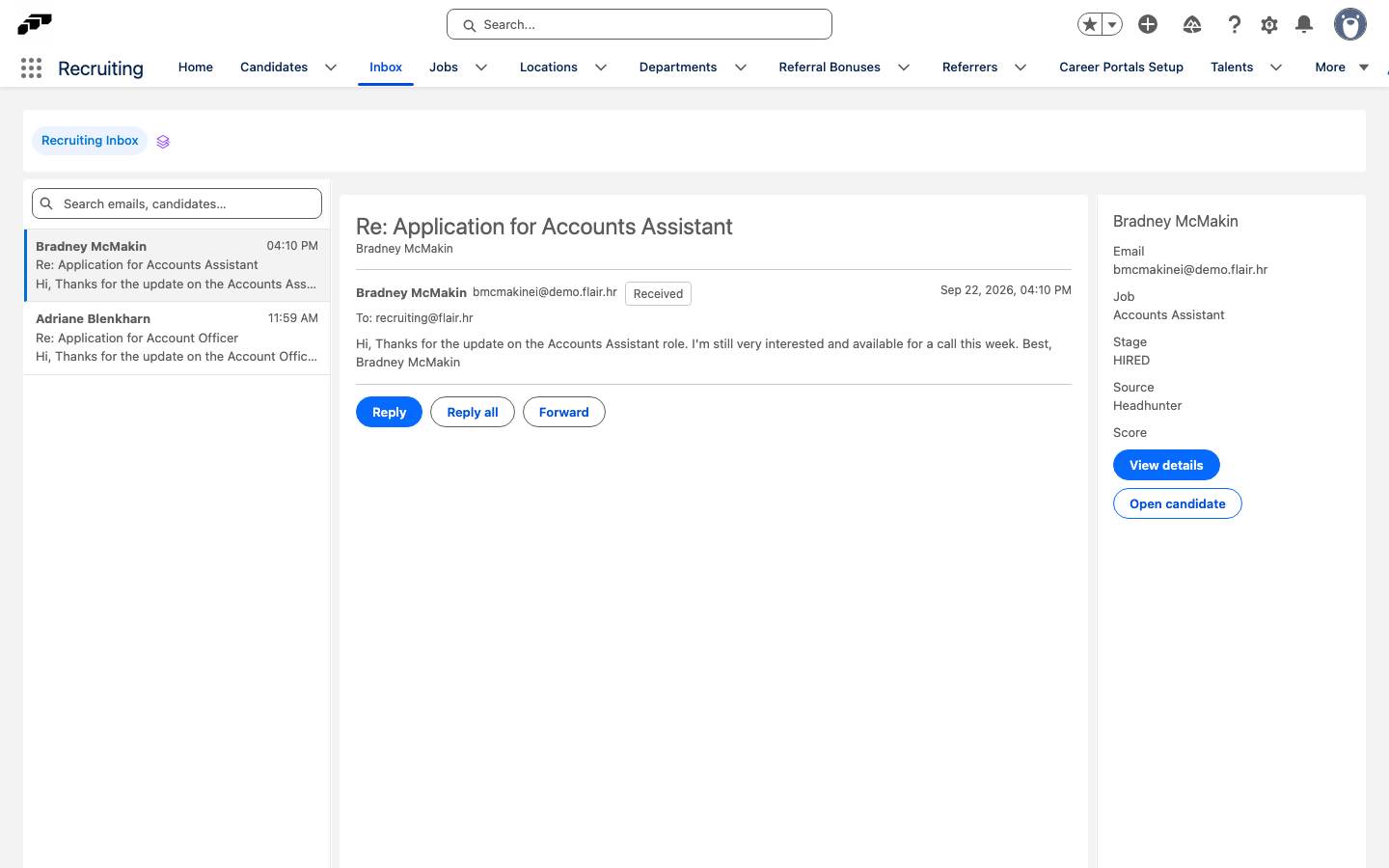Click the Global Actions plus icon
The image size is (1389, 868).
point(1148,24)
